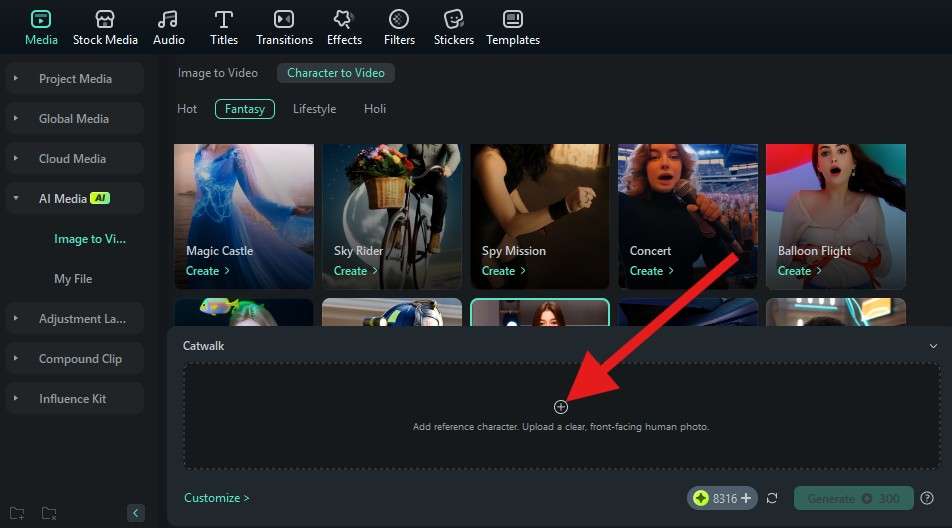Screen dimensions: 952x528
Task: Click Create on Balloon Flight
Action: pos(800,271)
